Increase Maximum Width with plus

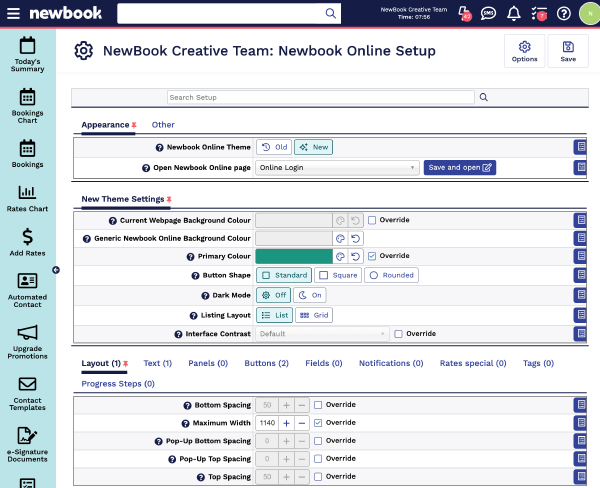pyautogui.click(x=286, y=423)
